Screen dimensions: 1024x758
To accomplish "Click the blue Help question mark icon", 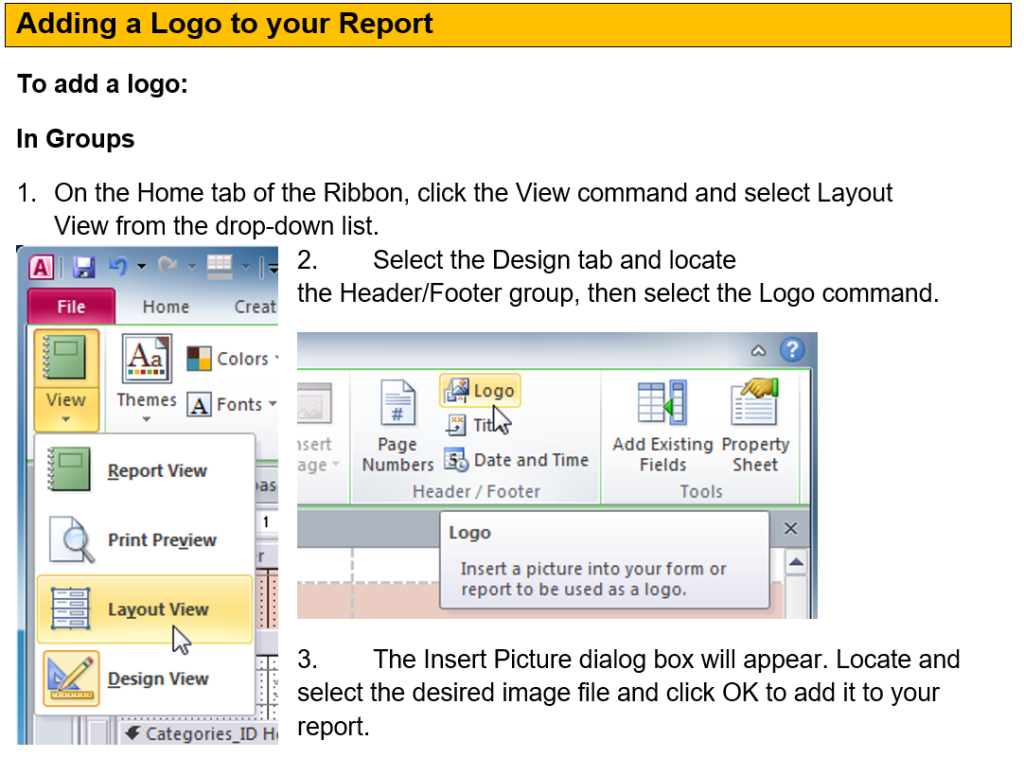I will (x=792, y=350).
